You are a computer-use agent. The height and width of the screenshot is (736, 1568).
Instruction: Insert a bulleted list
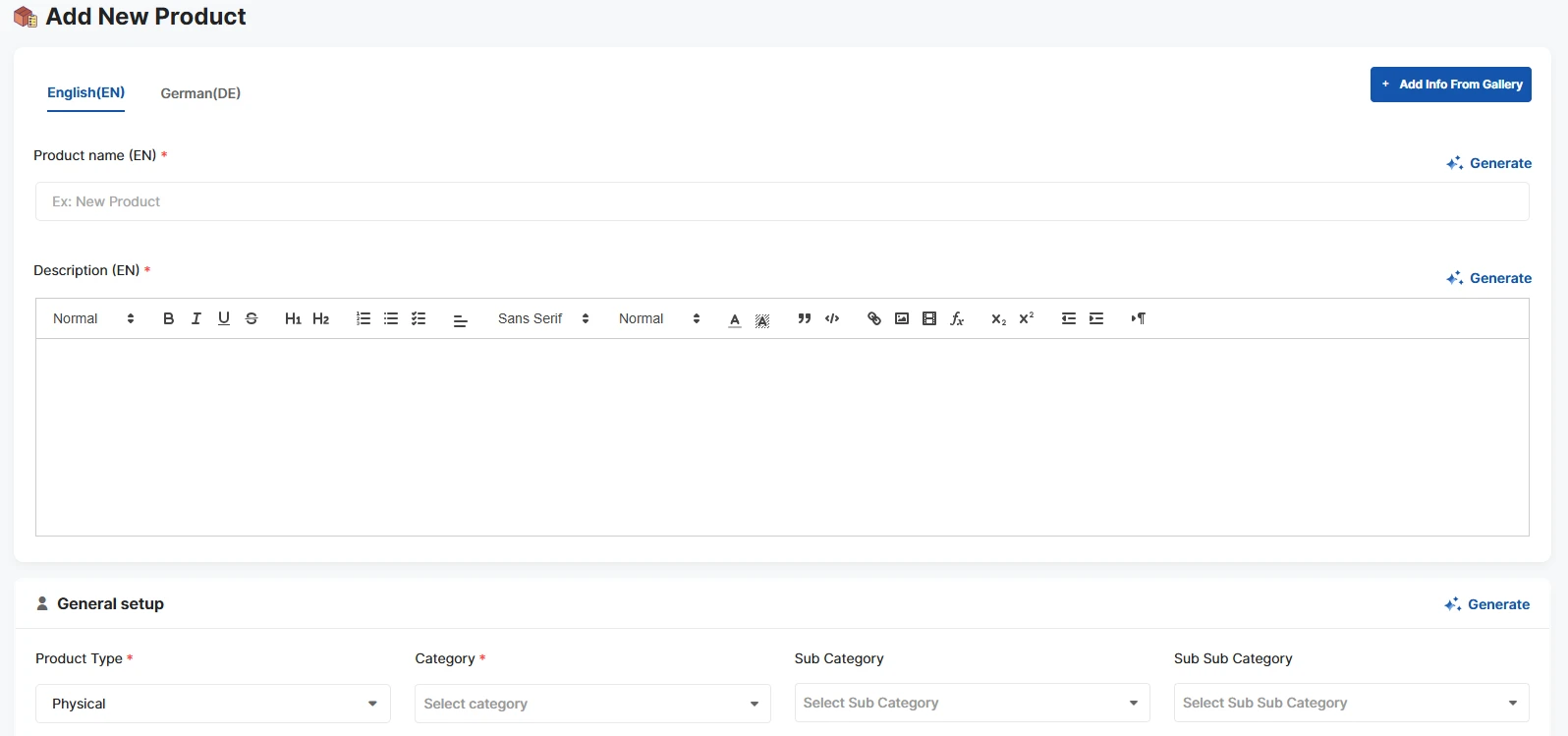391,318
